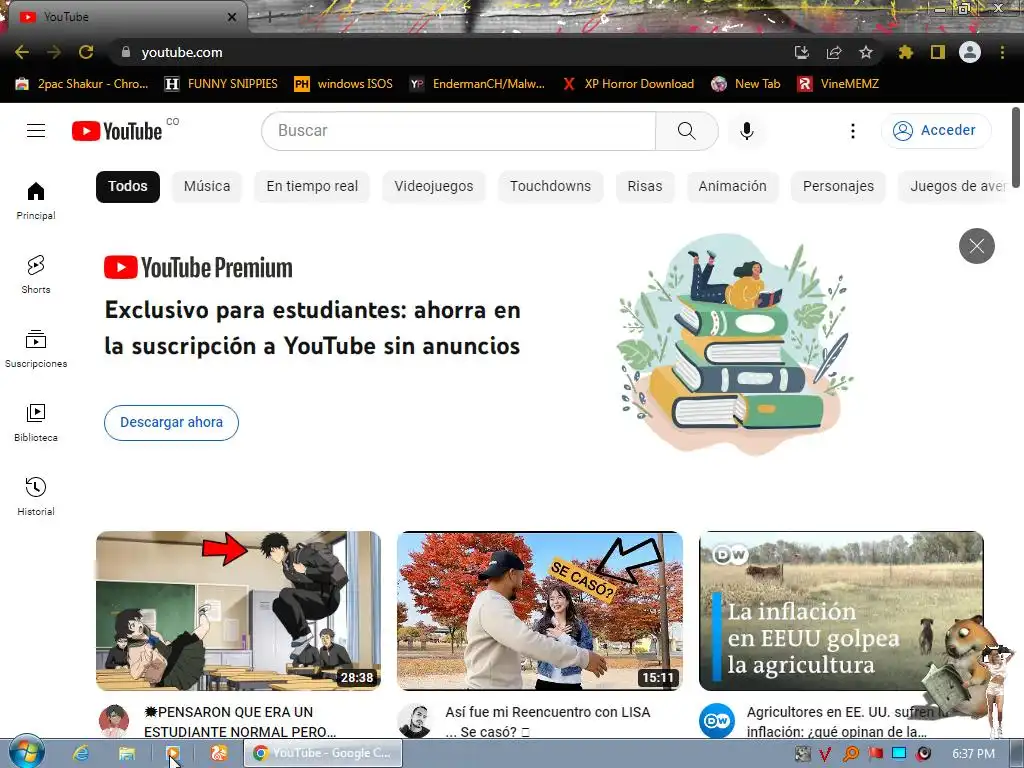Toggle the Chrome side panel
Screen dimensions: 1024x768
pos(938,52)
